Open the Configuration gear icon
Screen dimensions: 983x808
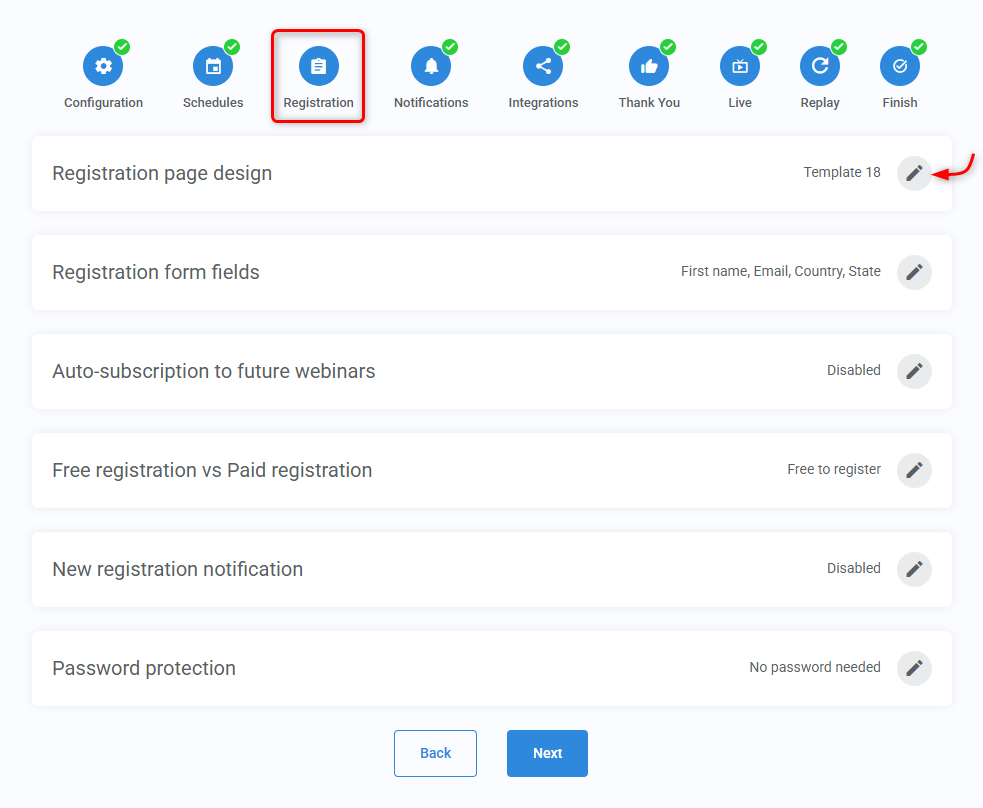click(103, 65)
